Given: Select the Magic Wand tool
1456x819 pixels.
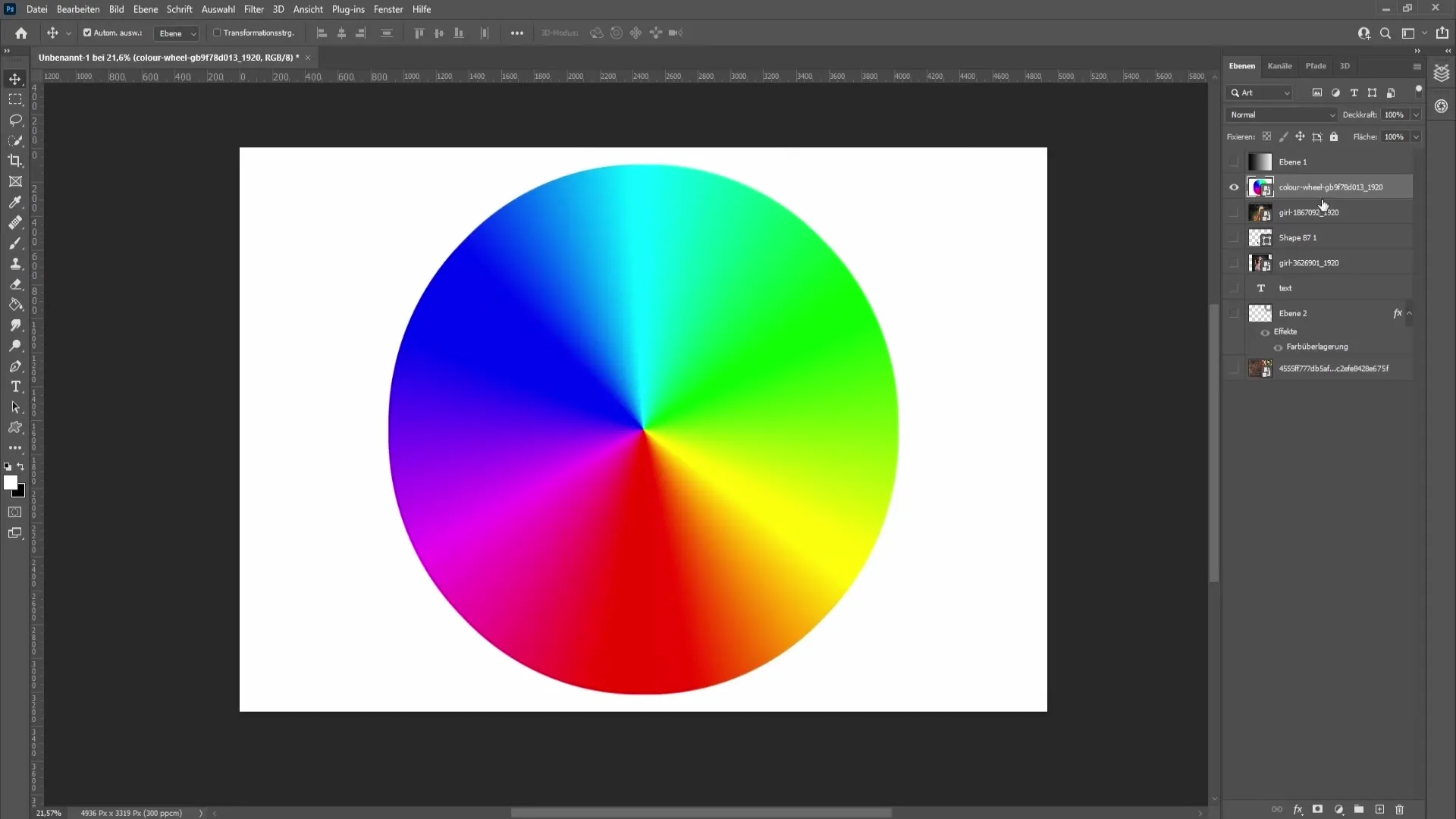Looking at the screenshot, I should click(x=15, y=140).
